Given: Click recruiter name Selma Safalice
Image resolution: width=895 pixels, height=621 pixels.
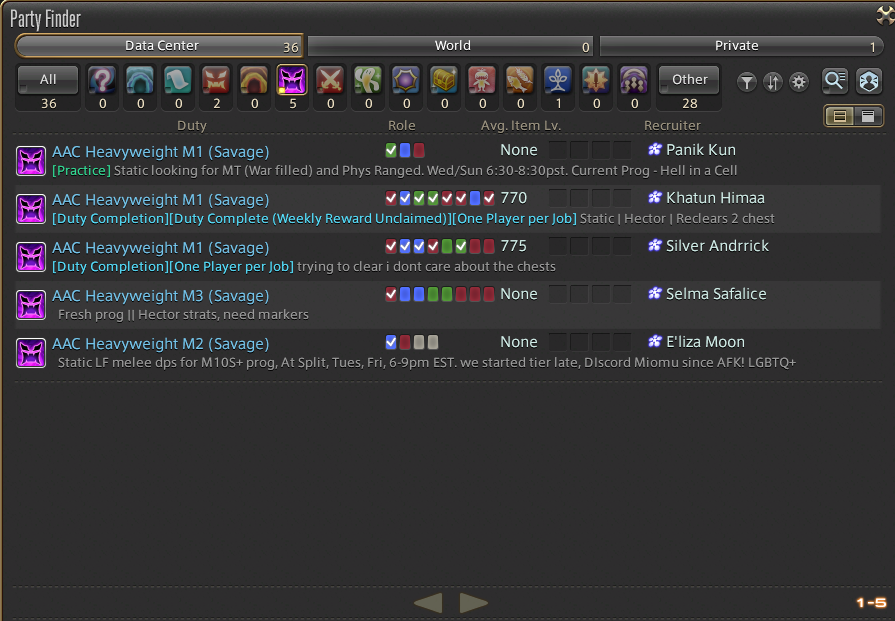Looking at the screenshot, I should coord(716,294).
